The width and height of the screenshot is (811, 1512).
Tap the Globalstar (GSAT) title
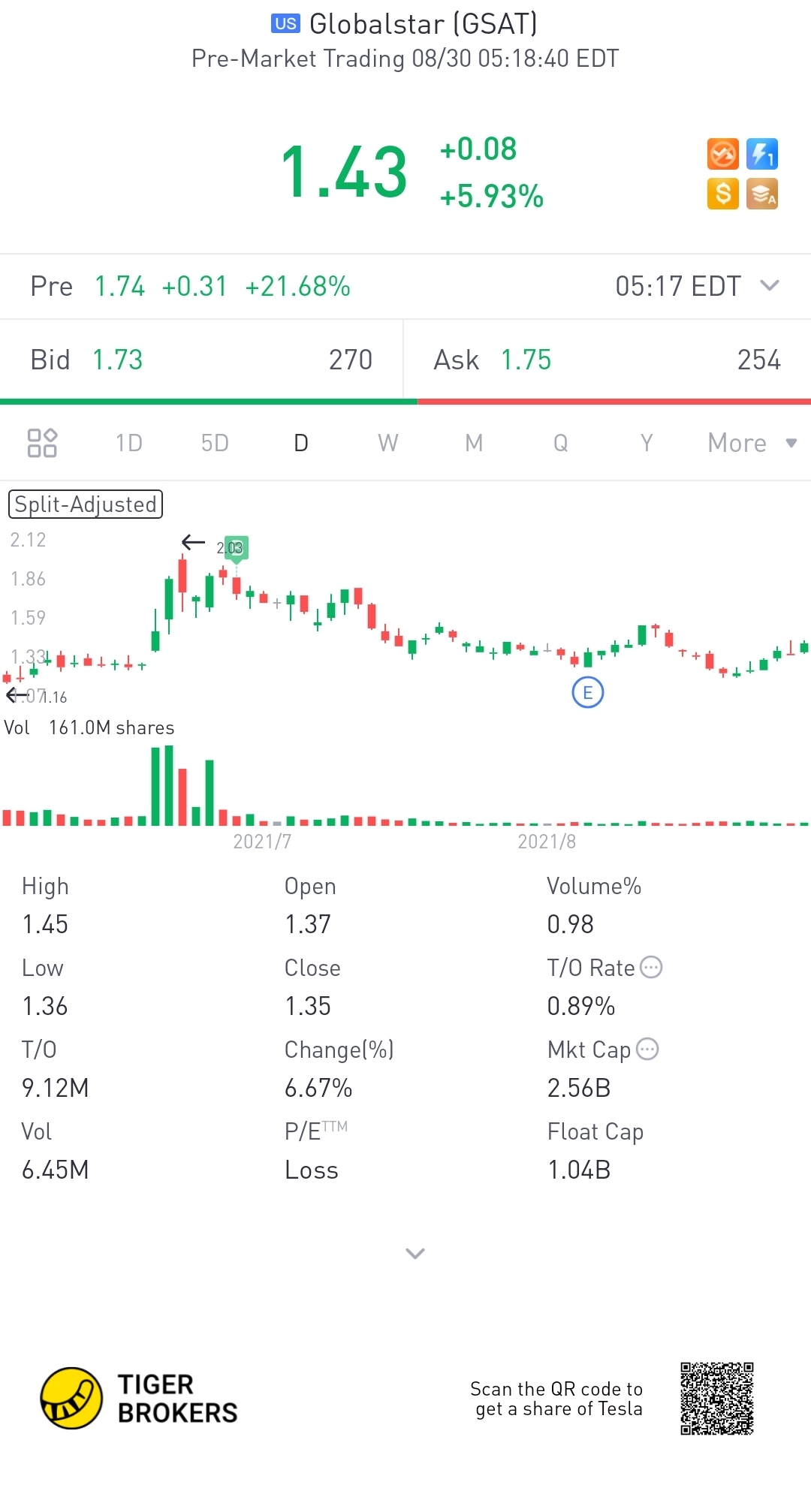coord(424,24)
